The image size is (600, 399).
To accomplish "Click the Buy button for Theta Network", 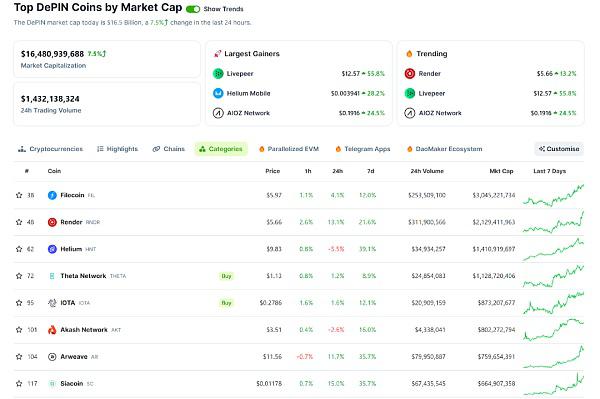I will (227, 276).
